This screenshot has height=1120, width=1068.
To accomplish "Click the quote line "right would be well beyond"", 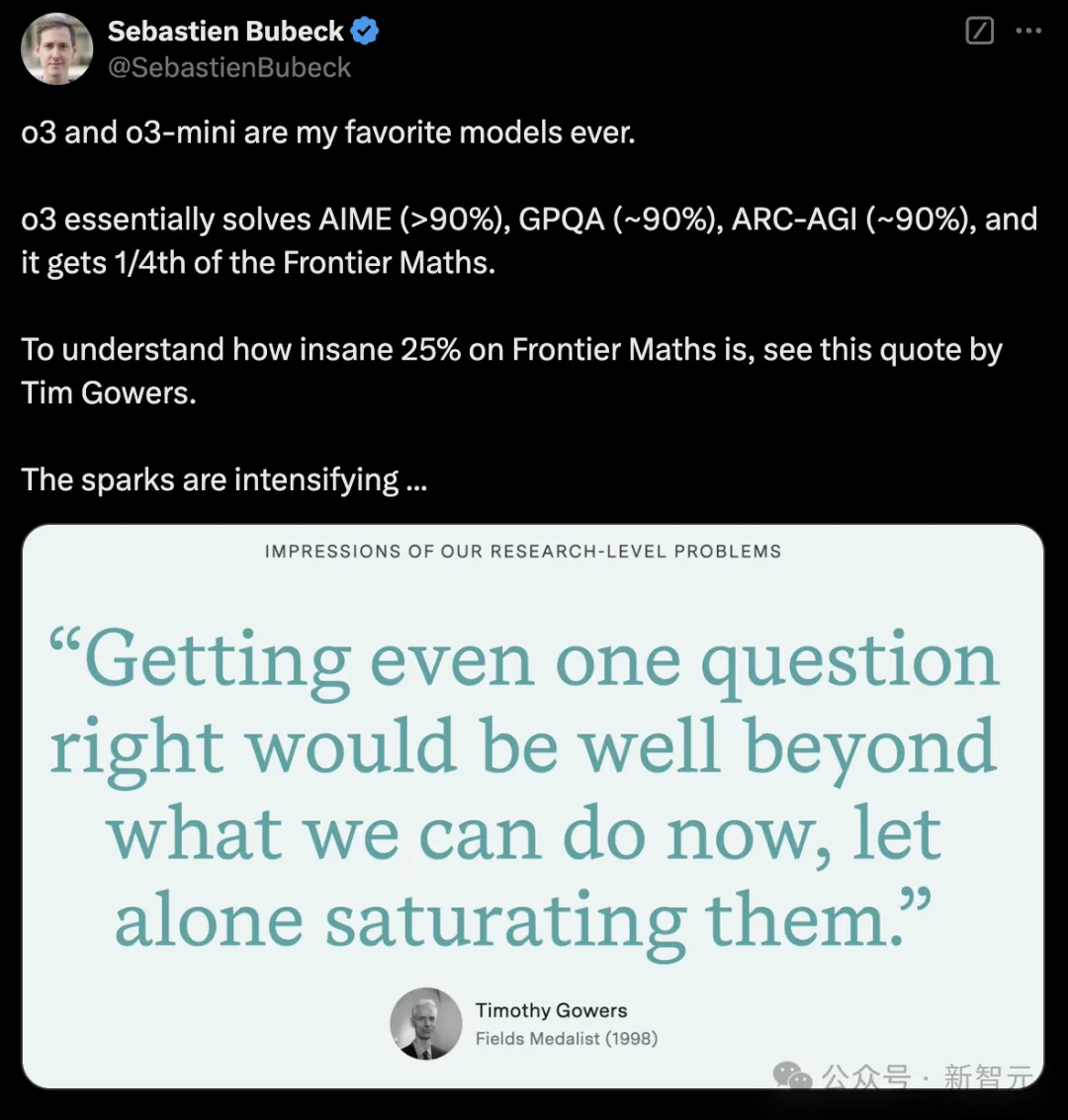I will (x=523, y=746).
